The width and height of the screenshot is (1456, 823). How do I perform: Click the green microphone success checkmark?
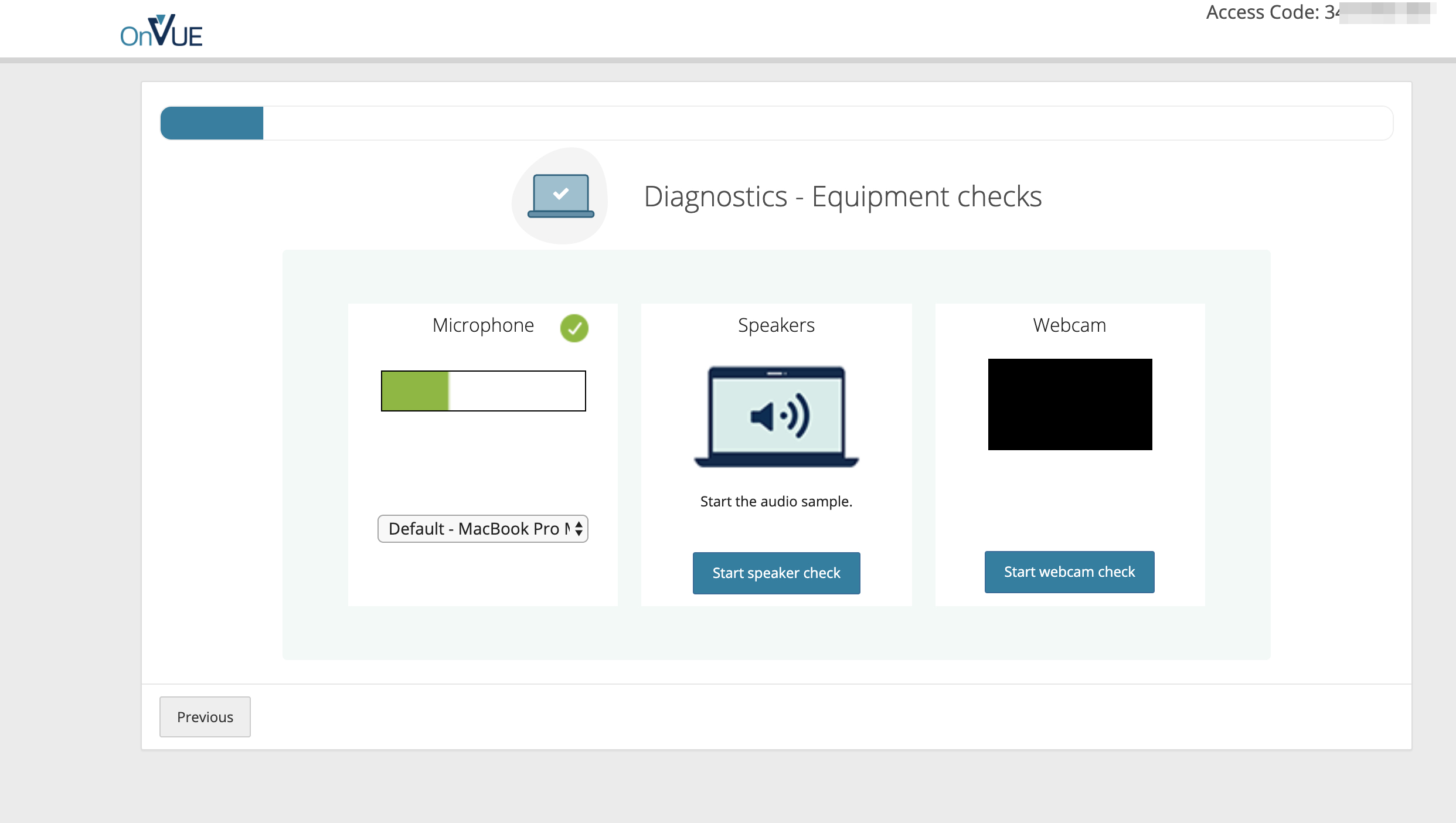(x=574, y=328)
